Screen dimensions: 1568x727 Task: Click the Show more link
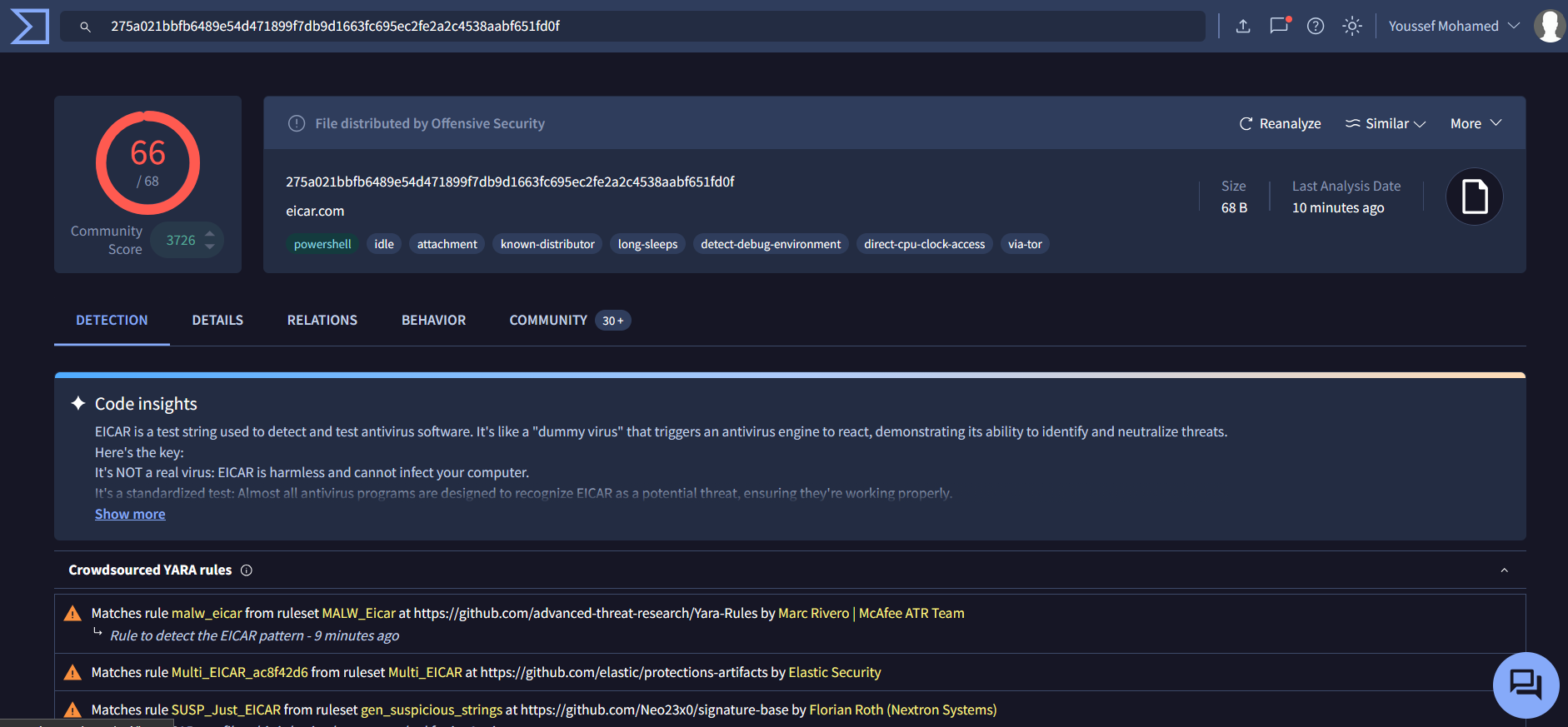130,514
